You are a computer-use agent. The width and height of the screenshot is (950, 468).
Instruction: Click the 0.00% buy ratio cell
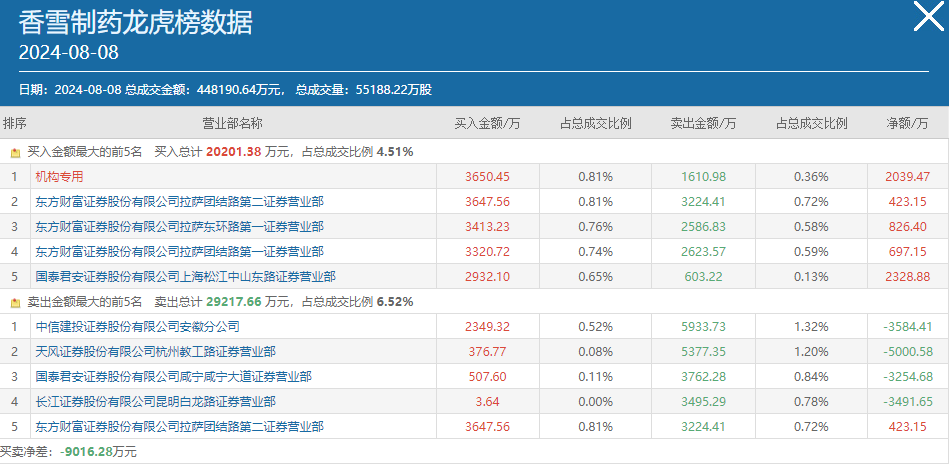[x=596, y=401]
